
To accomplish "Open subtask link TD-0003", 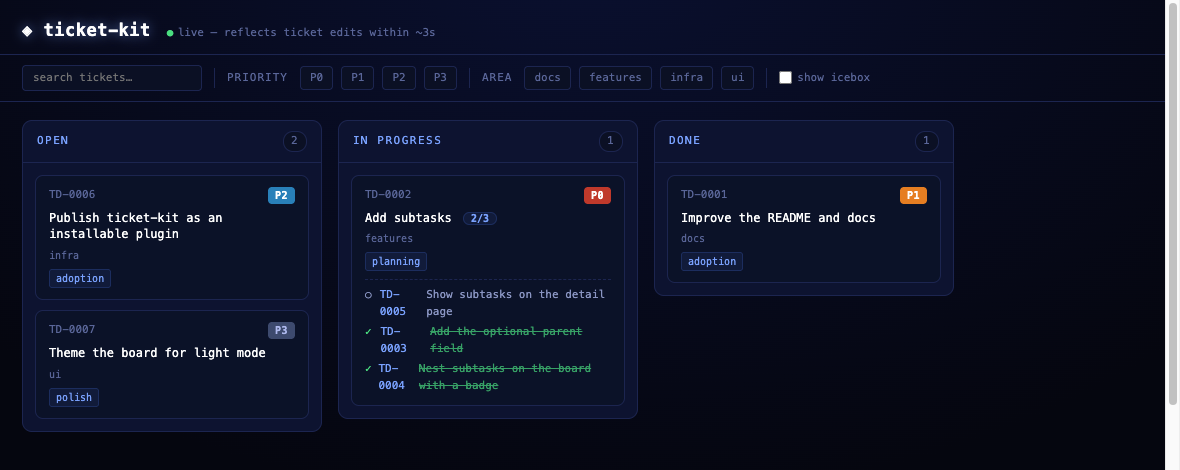I will (393, 340).
